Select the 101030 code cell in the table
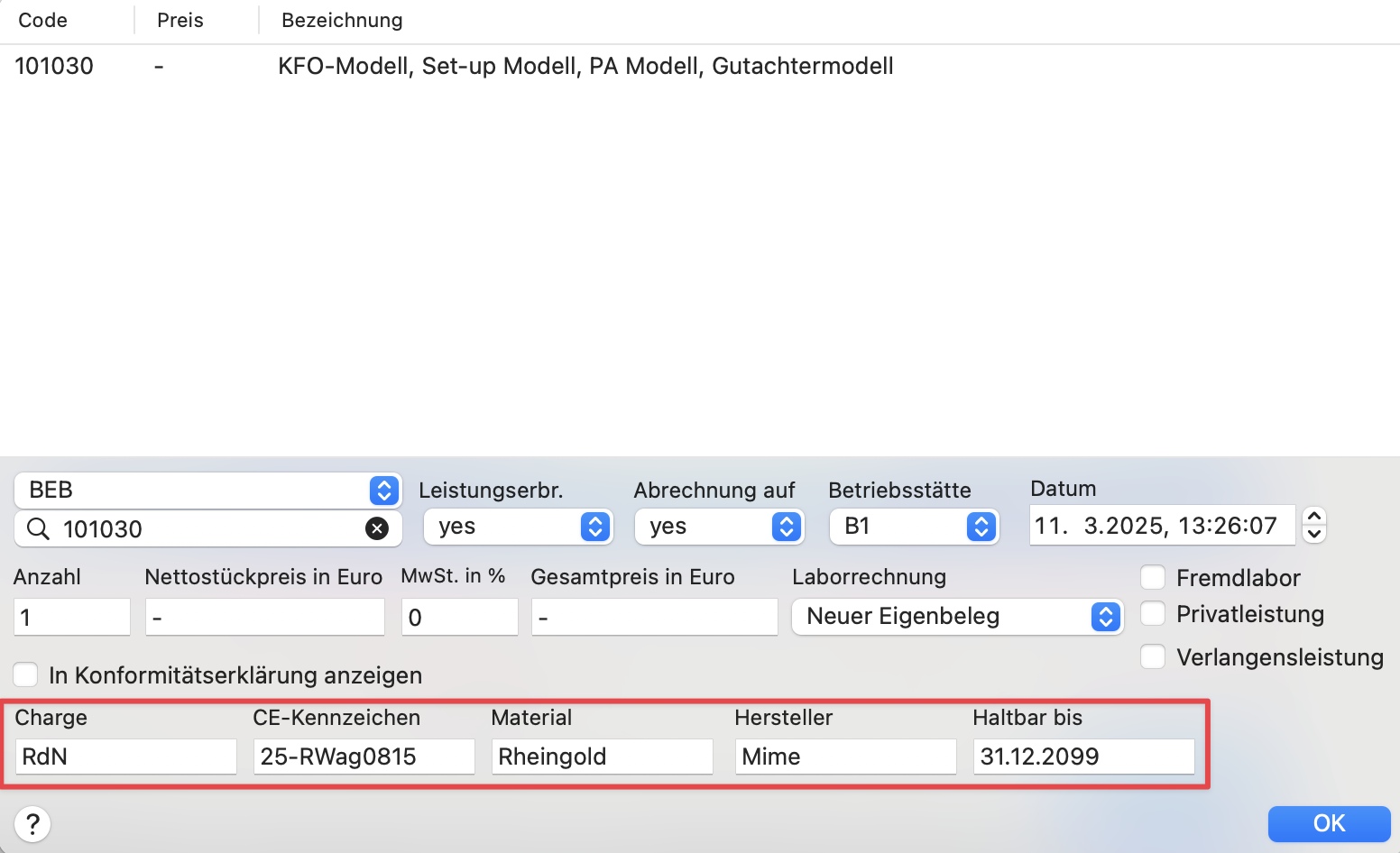Image resolution: width=1400 pixels, height=853 pixels. point(54,66)
